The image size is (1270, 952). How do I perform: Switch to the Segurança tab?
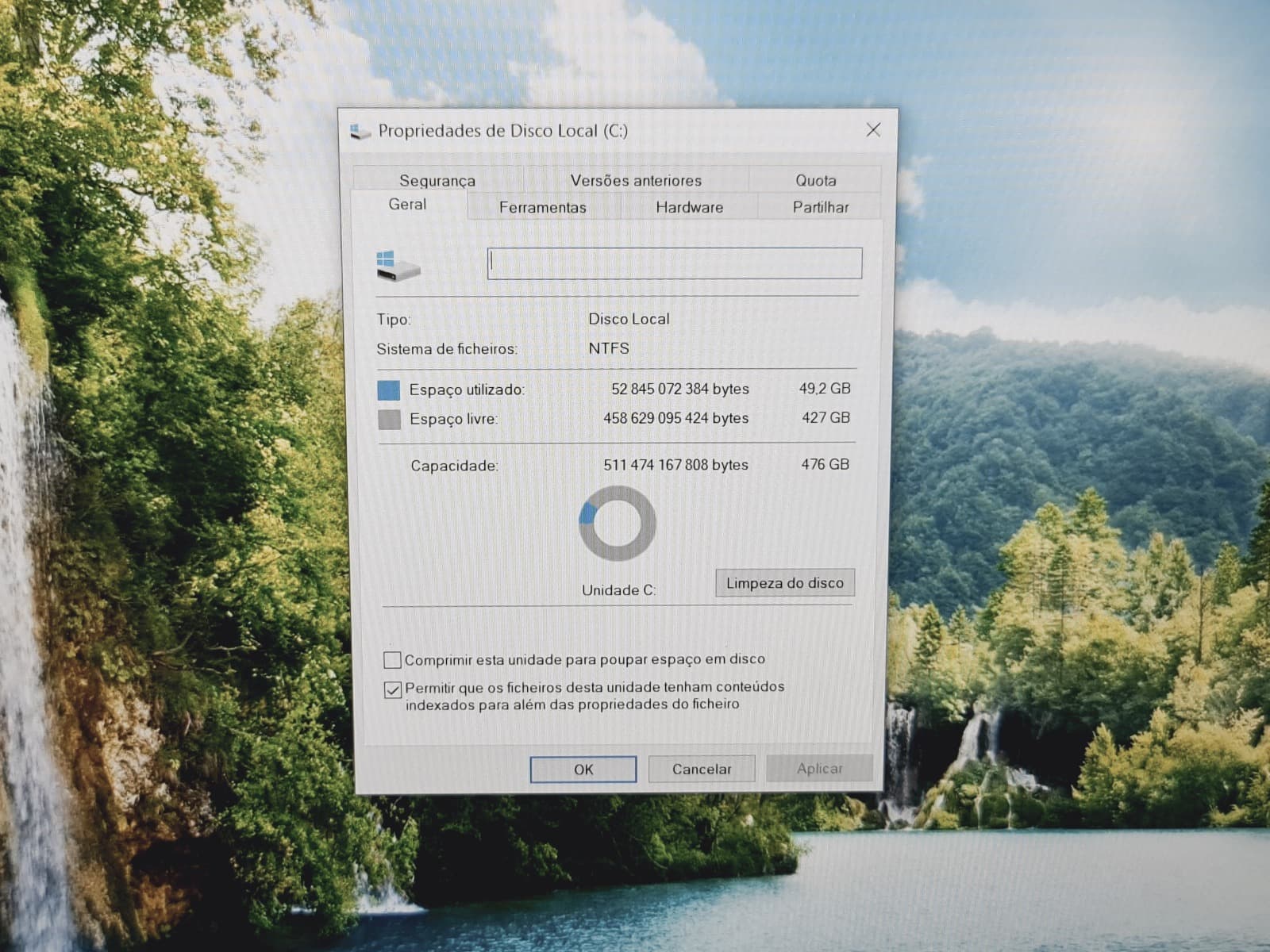pyautogui.click(x=437, y=180)
